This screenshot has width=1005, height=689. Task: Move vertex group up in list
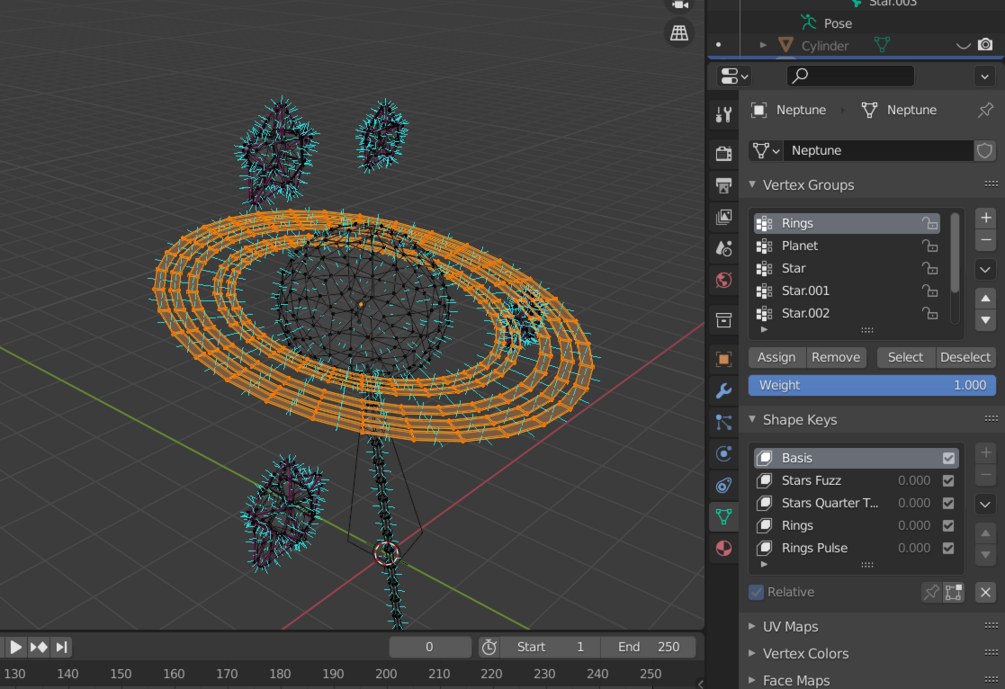pos(986,298)
